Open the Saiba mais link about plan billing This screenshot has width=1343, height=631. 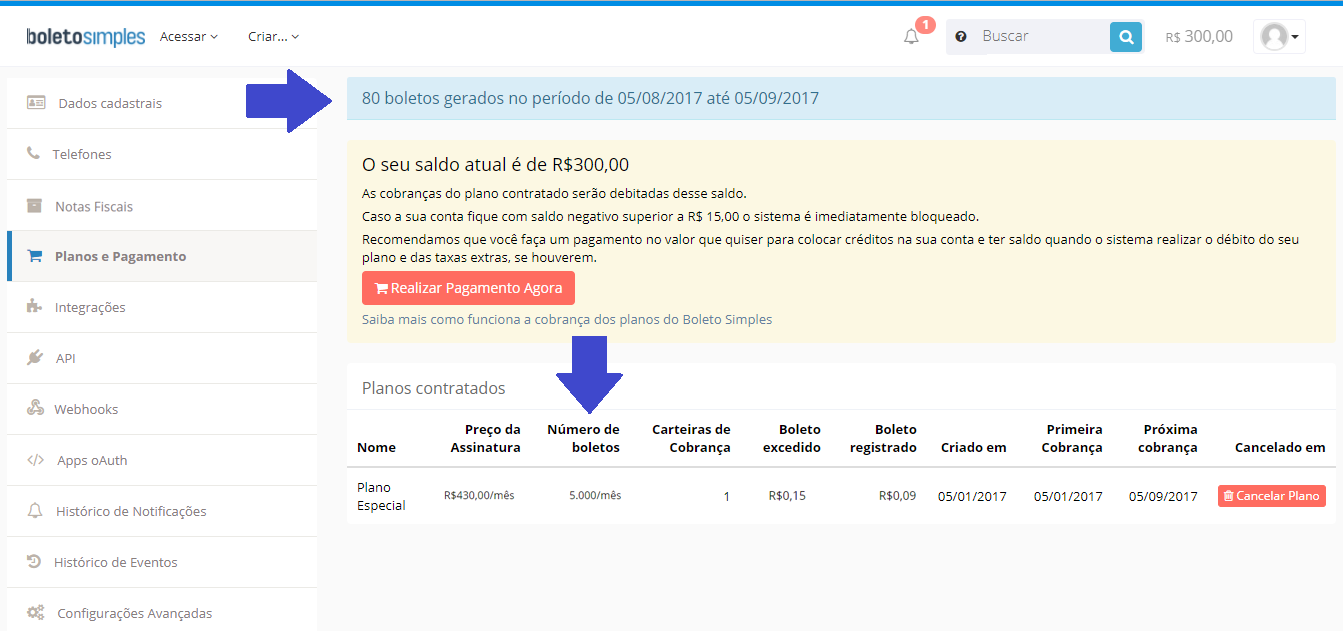click(x=567, y=319)
